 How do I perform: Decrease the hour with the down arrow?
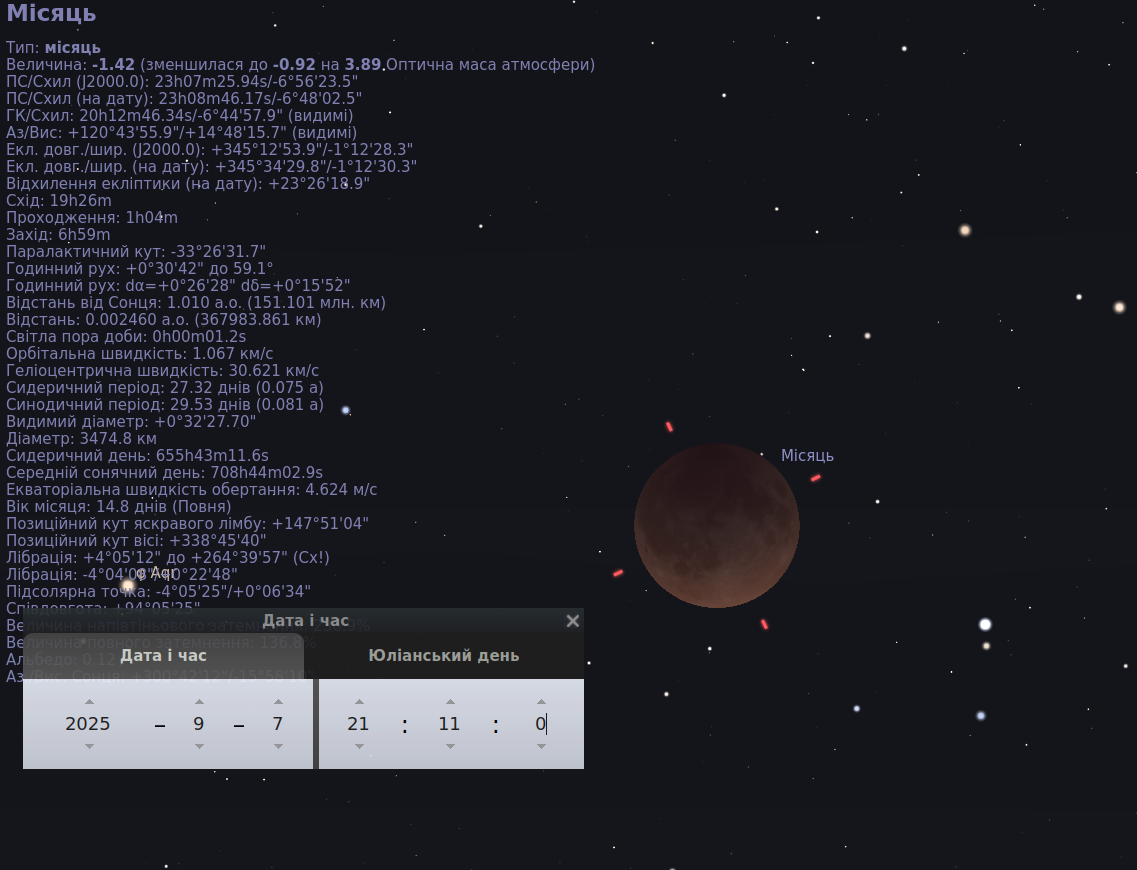point(360,746)
